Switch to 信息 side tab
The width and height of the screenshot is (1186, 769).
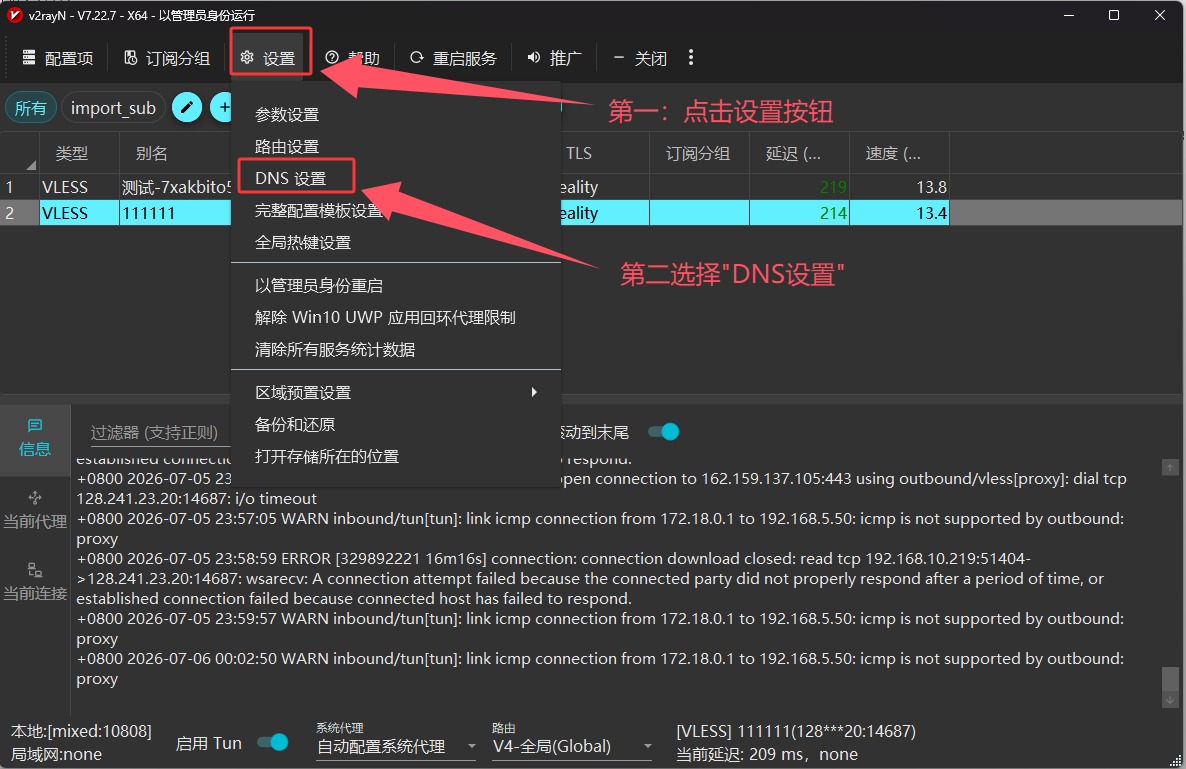coord(35,439)
